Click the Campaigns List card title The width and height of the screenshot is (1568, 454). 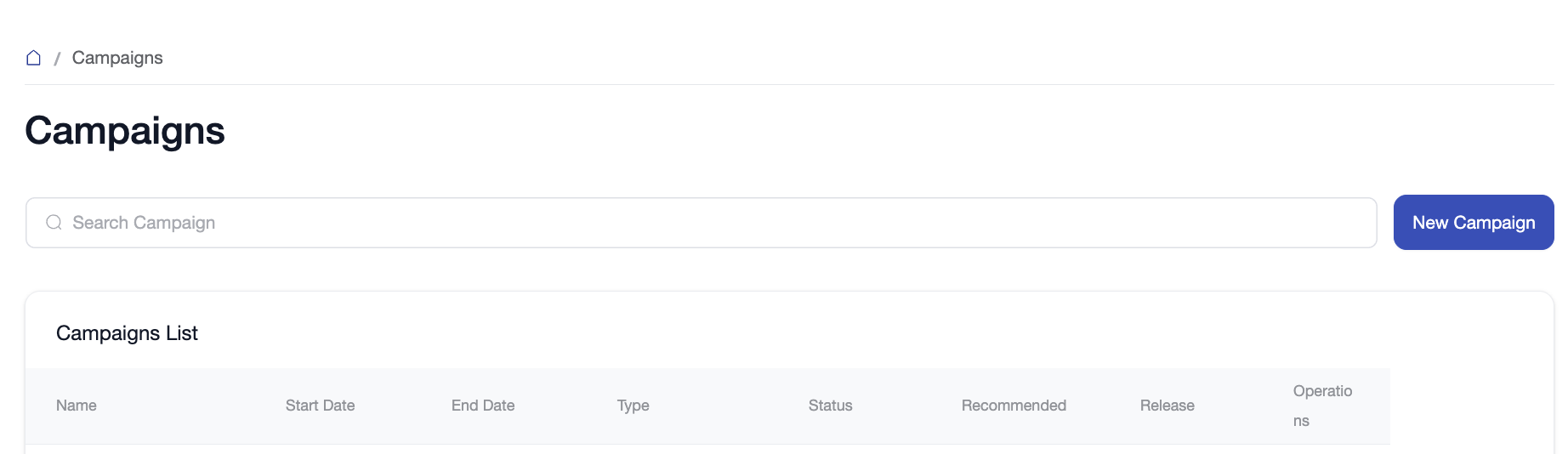pyautogui.click(x=127, y=333)
